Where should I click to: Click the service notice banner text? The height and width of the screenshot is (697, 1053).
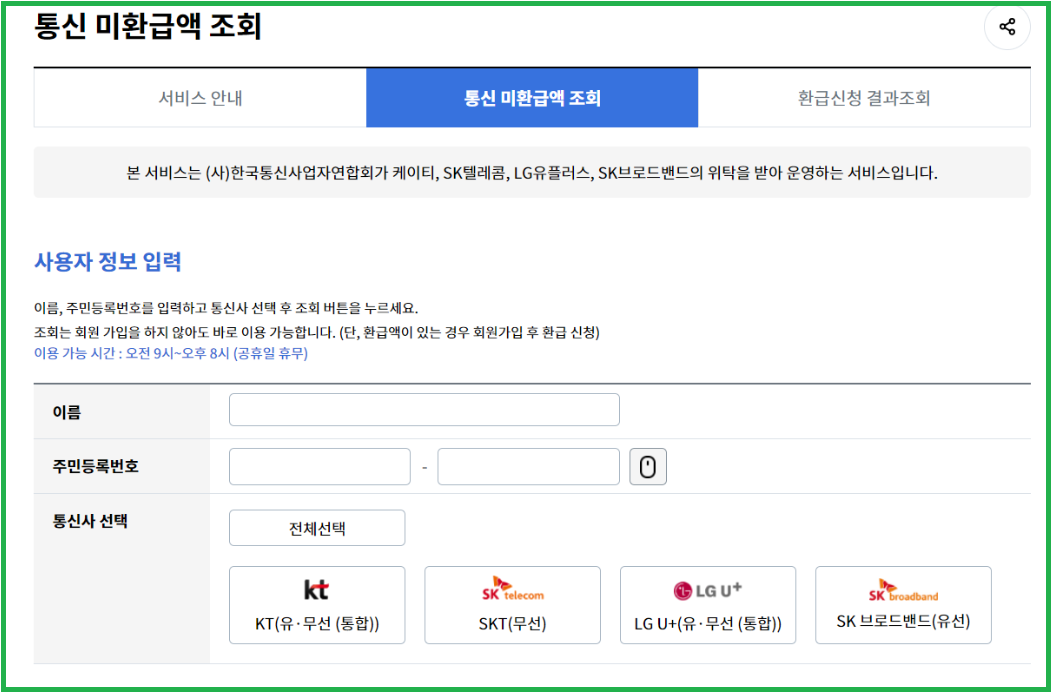pos(530,172)
